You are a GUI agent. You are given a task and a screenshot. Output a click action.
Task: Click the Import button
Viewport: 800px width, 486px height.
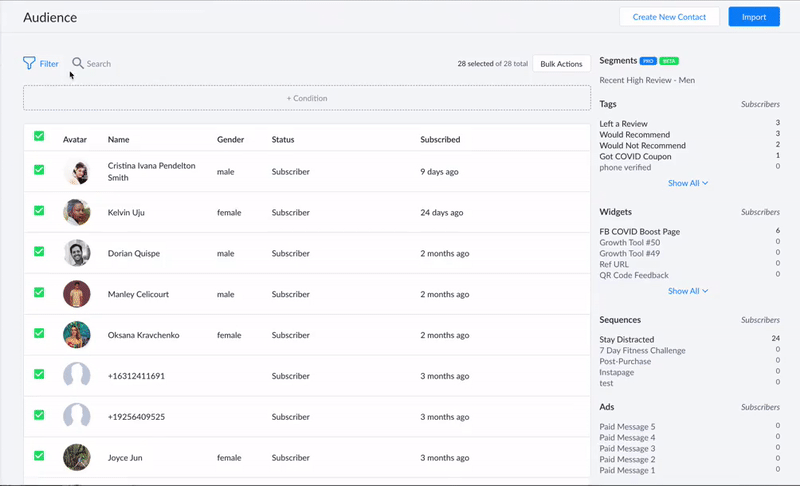(754, 17)
